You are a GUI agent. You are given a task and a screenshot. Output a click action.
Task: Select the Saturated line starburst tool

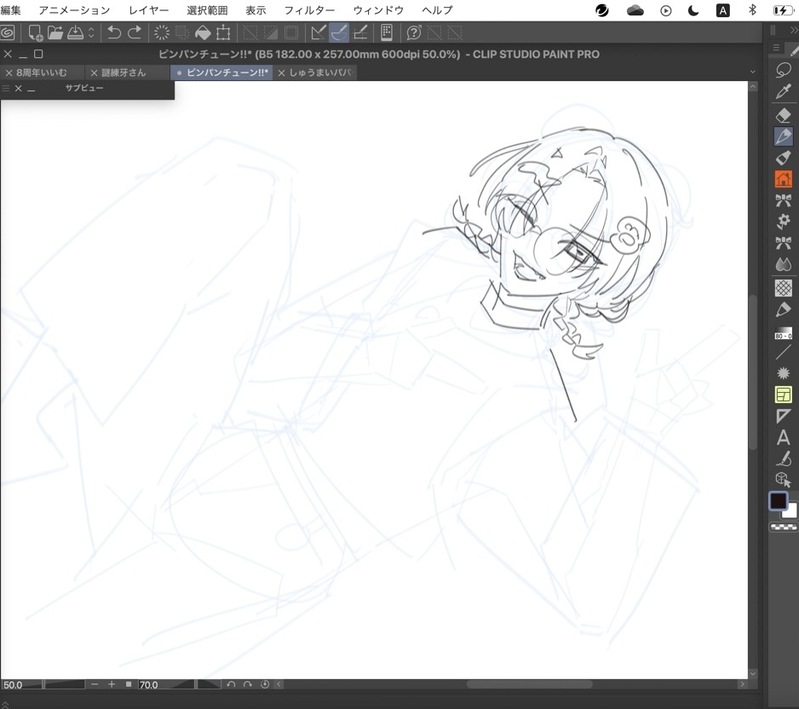783,373
